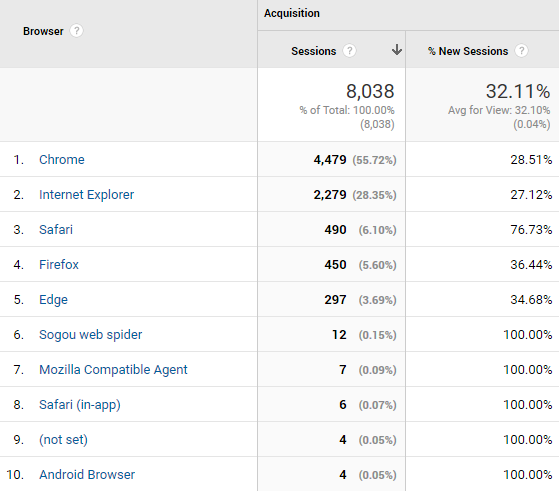Select Edge new sessions 34.68%
The height and width of the screenshot is (491, 559).
(x=531, y=300)
